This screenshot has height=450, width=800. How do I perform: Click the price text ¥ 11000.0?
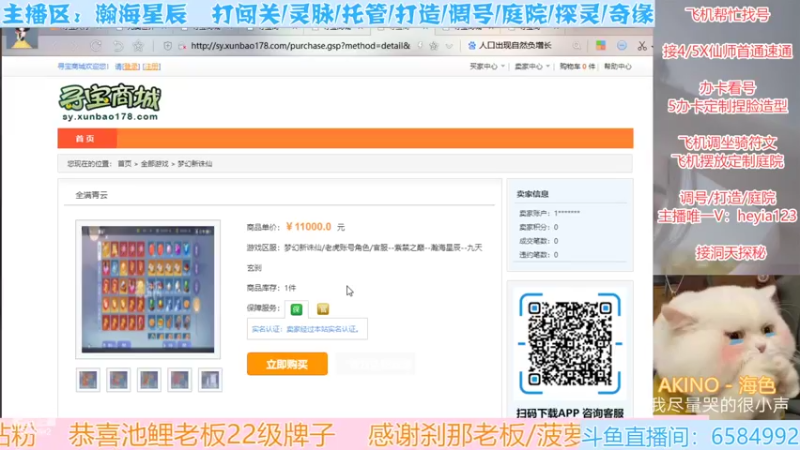point(309,227)
